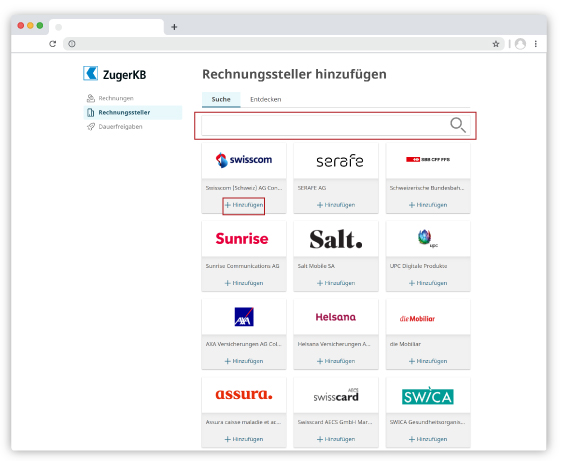Click the browser address bar
Viewport: 574px width, 461px height.
(284, 44)
